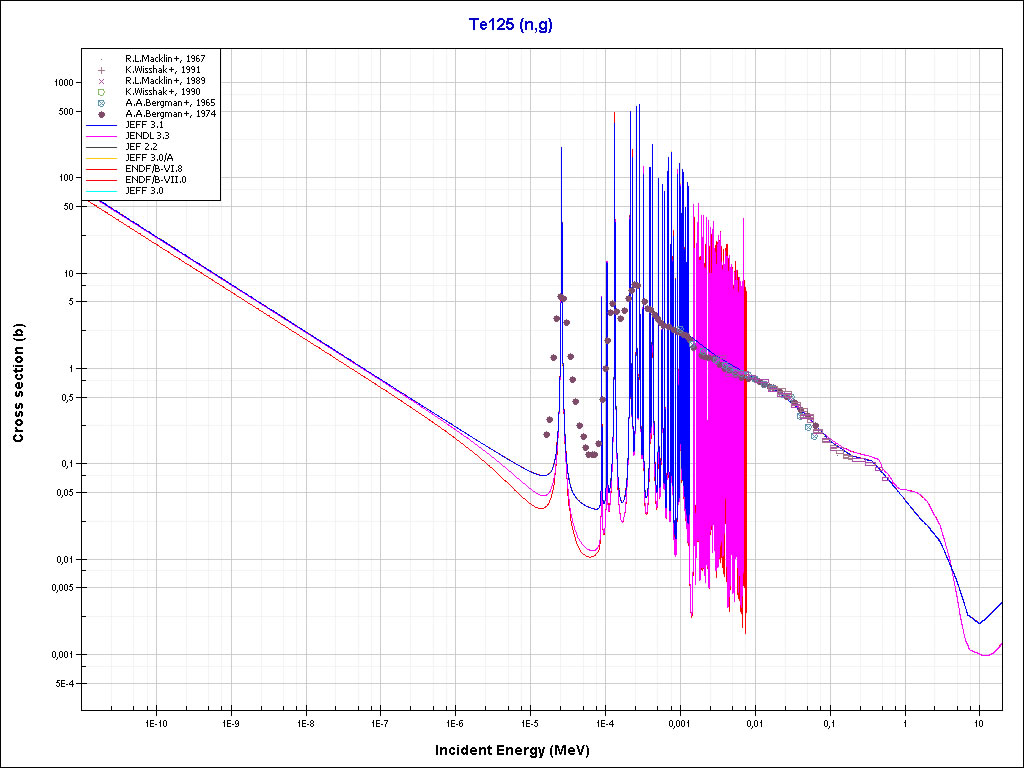The image size is (1024, 768).
Task: Click the blue JEFF 3.1 legend line
Action: tap(101, 125)
